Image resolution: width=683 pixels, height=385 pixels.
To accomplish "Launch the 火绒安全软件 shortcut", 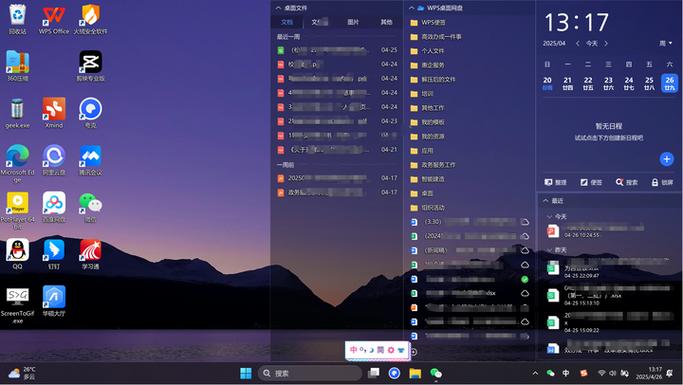I will [90, 19].
